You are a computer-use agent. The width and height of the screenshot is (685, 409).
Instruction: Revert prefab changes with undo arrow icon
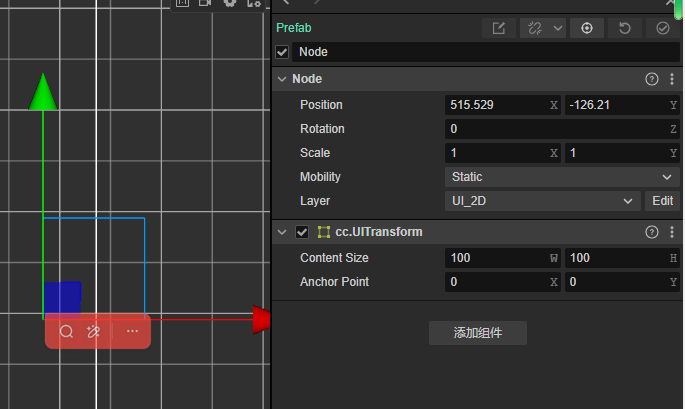tap(625, 28)
